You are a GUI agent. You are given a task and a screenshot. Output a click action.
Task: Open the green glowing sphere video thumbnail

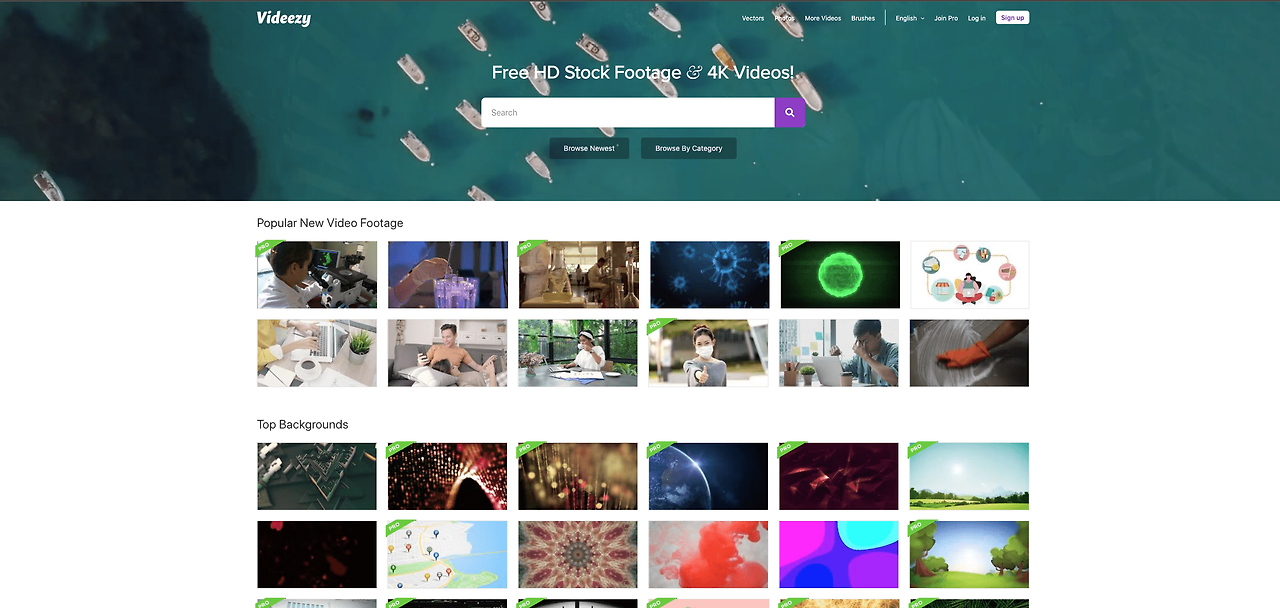point(839,274)
